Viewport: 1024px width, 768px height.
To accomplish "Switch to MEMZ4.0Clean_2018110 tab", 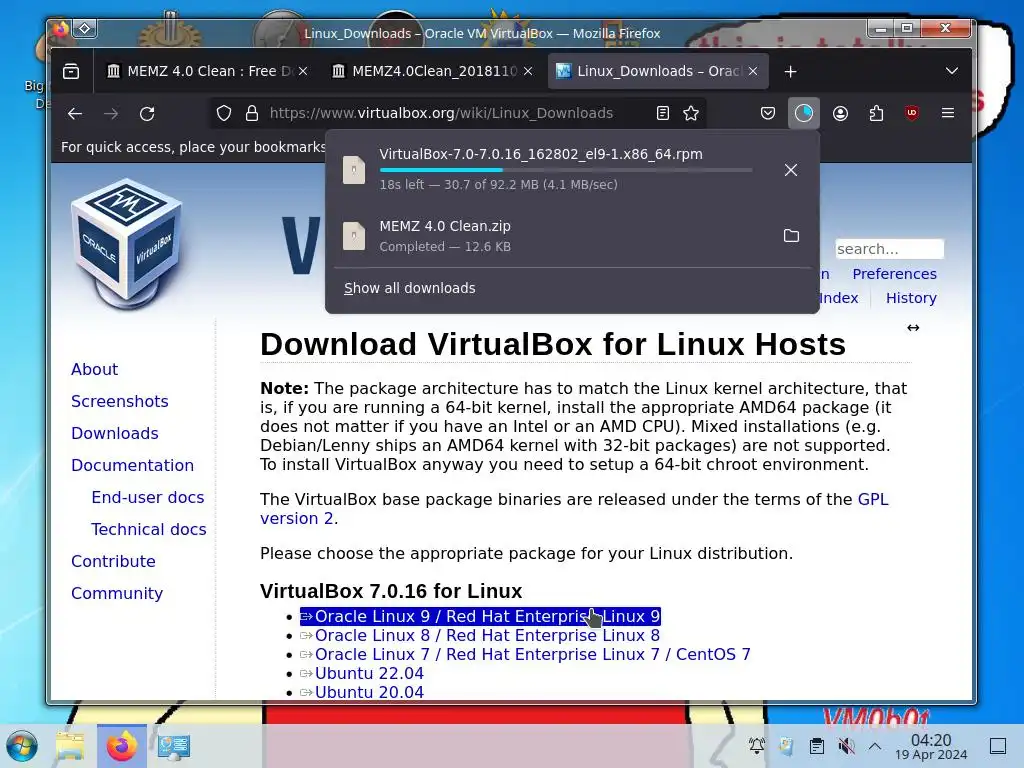I will [432, 71].
